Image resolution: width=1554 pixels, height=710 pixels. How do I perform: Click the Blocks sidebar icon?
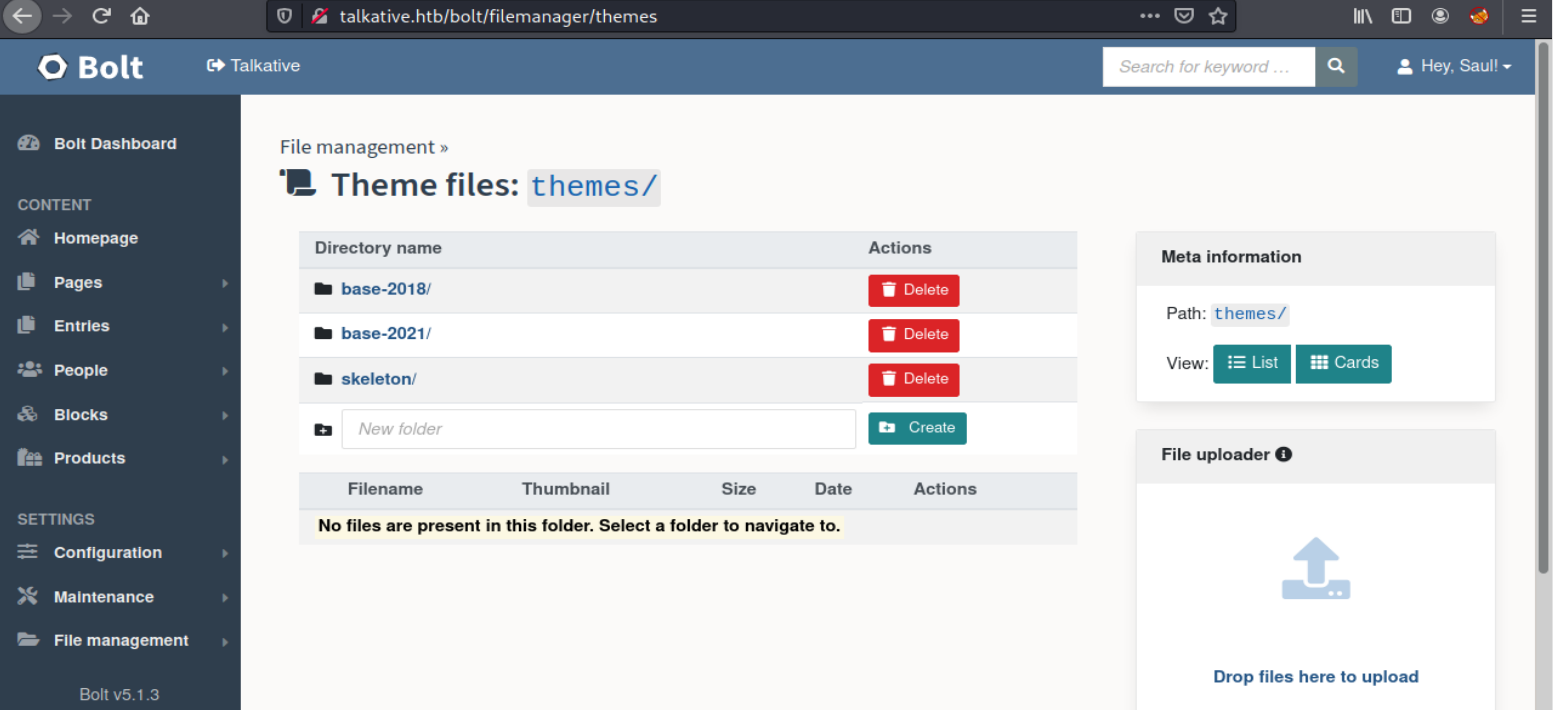[27, 414]
